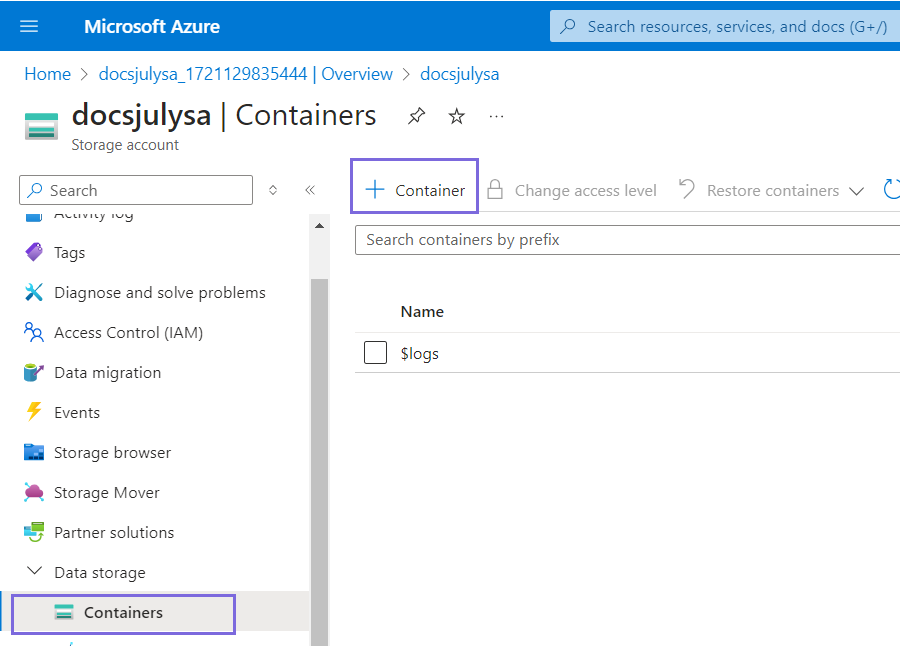Open the docsjulysa_1721129835444 Overview breadcrumb
Image resolution: width=900 pixels, height=646 pixels.
click(x=246, y=74)
